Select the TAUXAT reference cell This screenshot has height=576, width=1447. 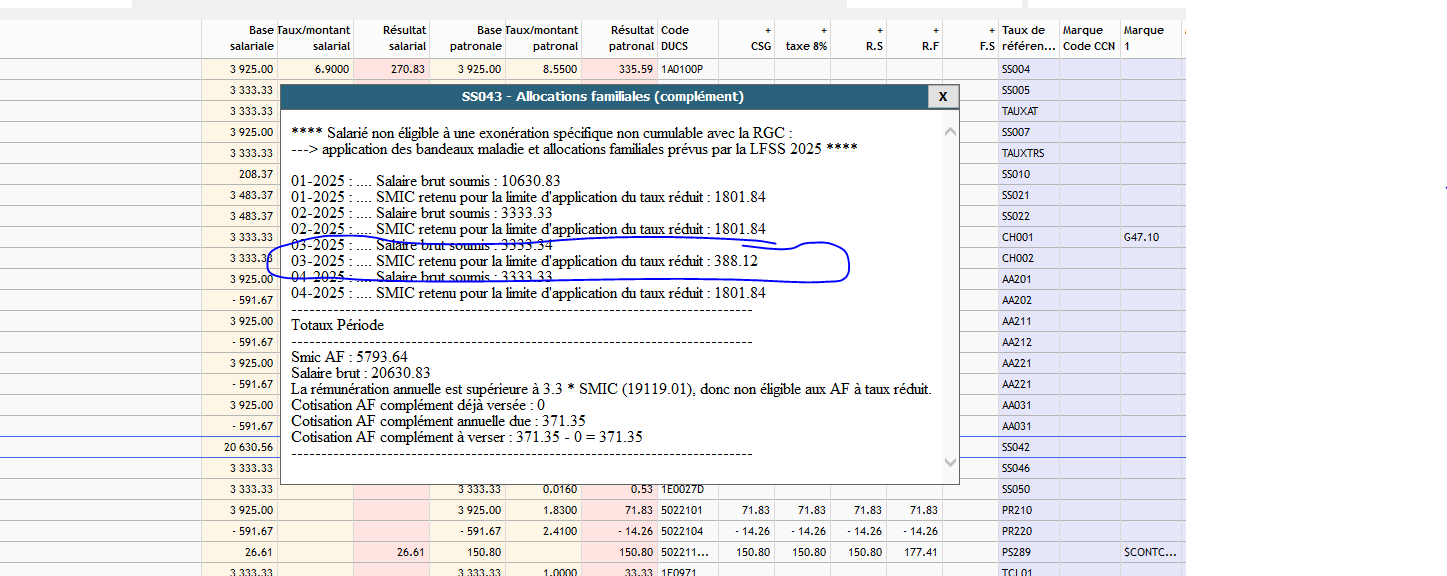pos(1029,111)
